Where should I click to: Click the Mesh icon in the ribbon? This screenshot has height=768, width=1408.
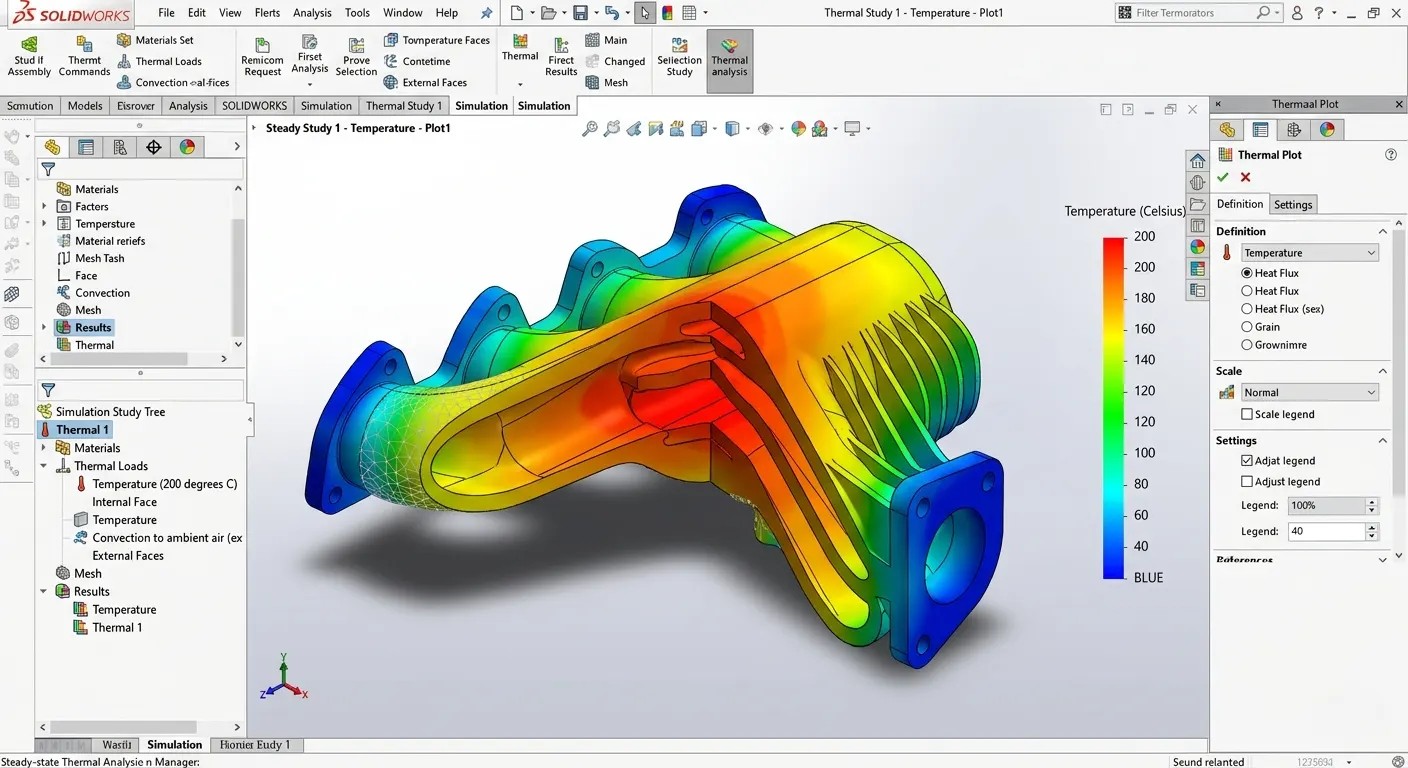click(x=606, y=82)
